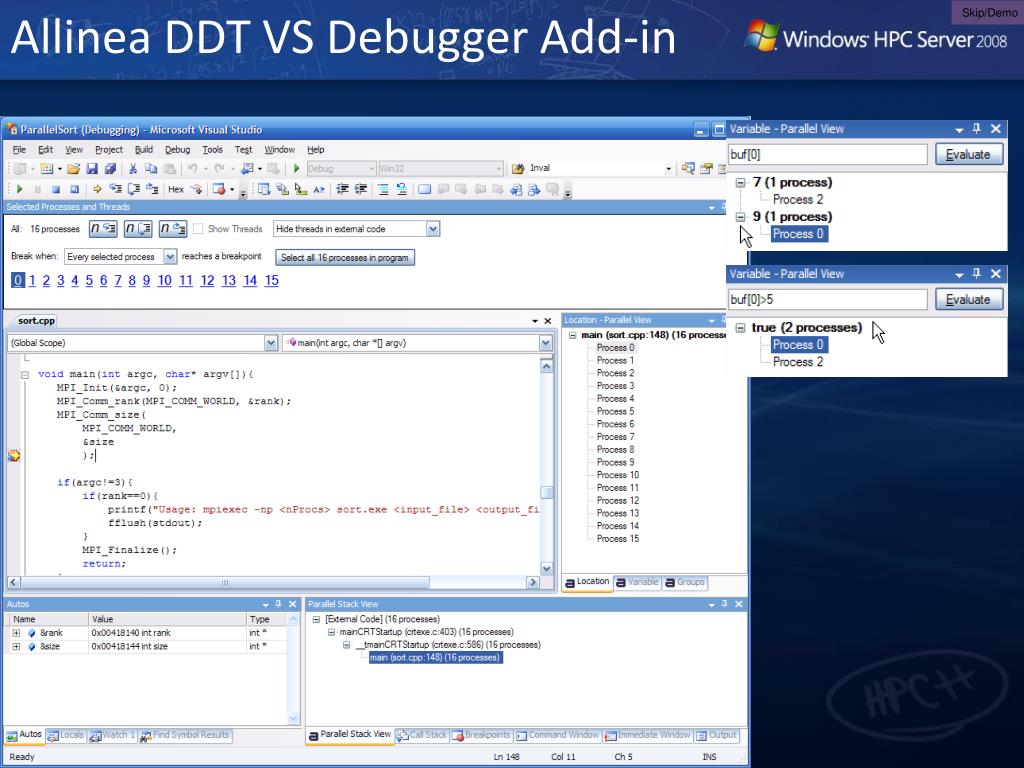Click the Step Over icon in debug toolbar

point(134,189)
